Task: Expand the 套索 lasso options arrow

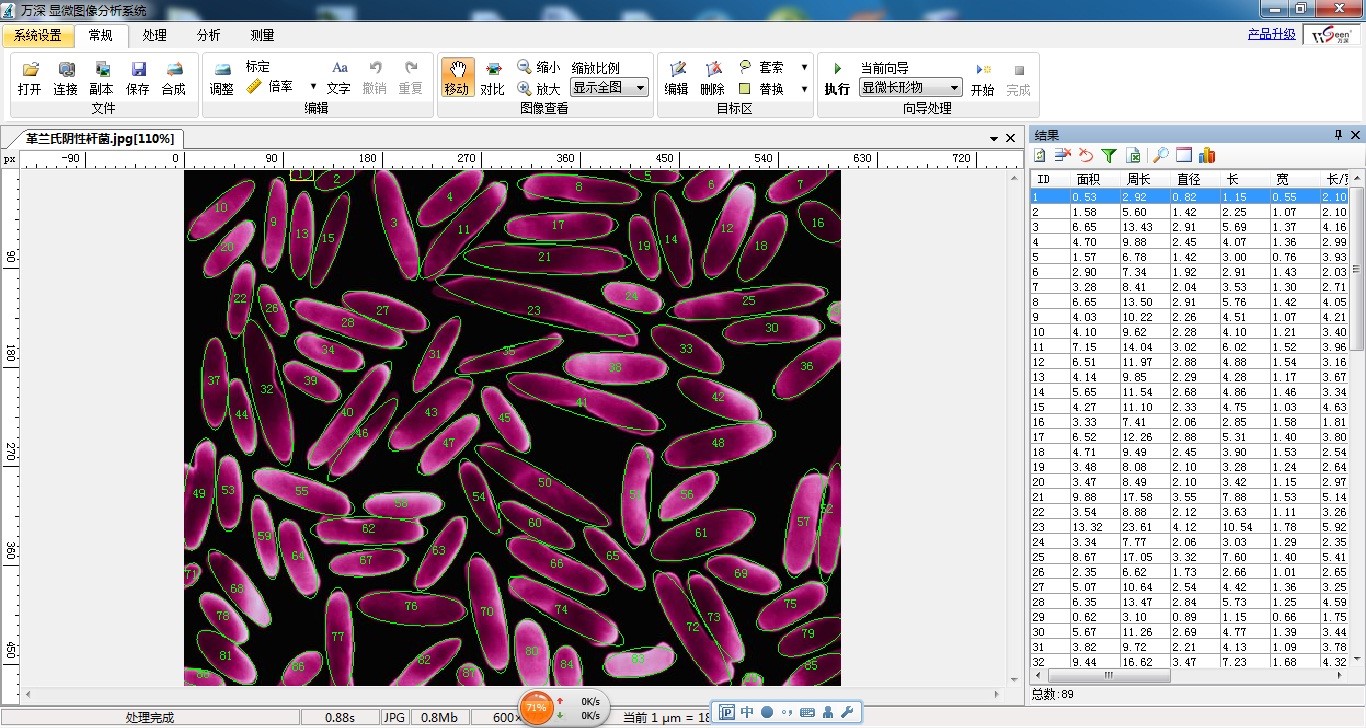Action: click(804, 67)
